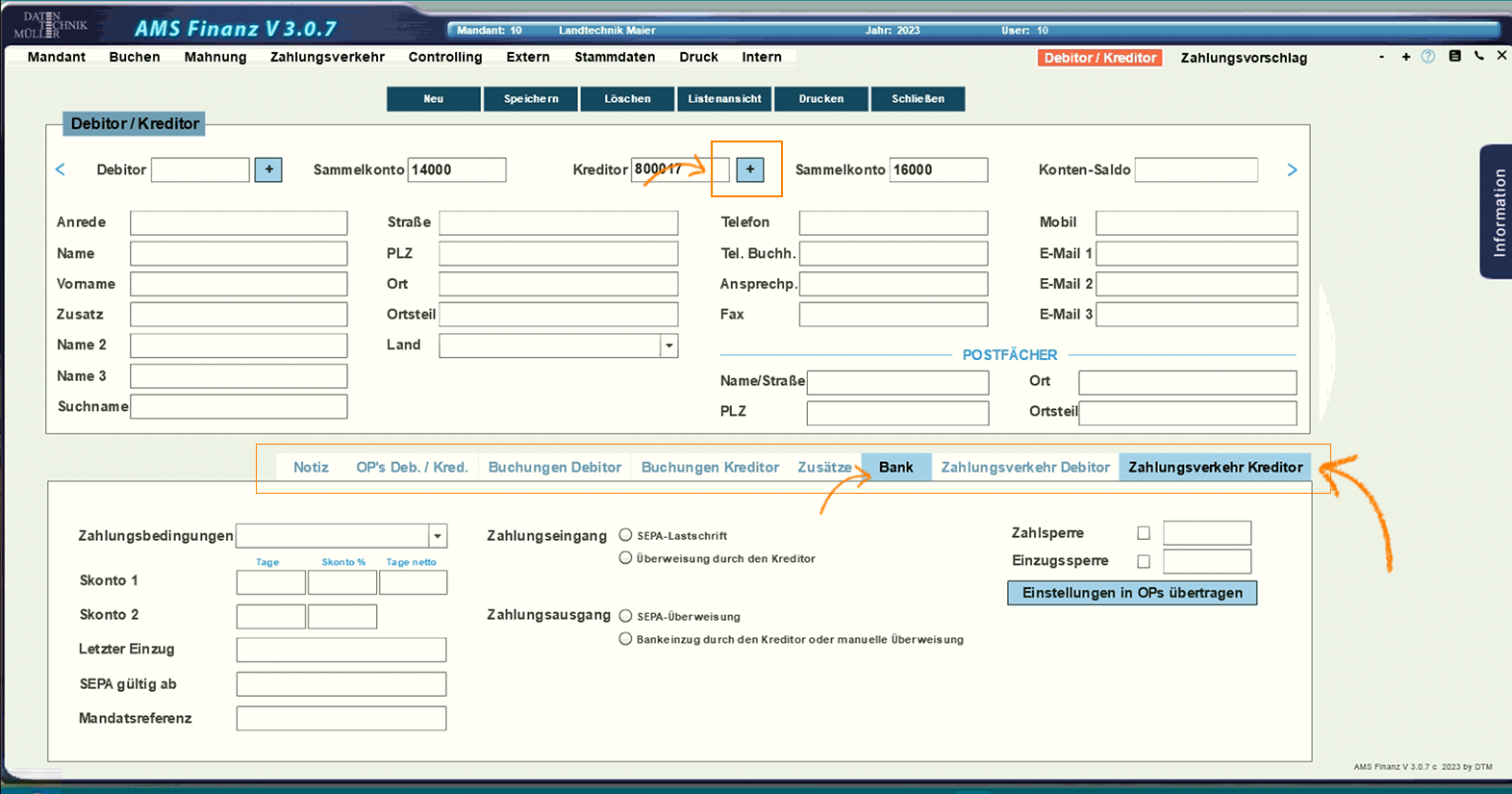Select SEPA-Lastschrift radio option
The width and height of the screenshot is (1512, 794).
pyautogui.click(x=626, y=535)
